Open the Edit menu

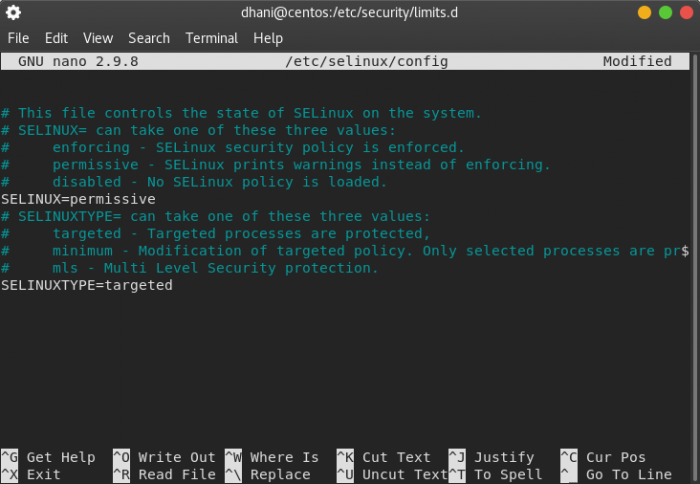pyautogui.click(x=56, y=38)
